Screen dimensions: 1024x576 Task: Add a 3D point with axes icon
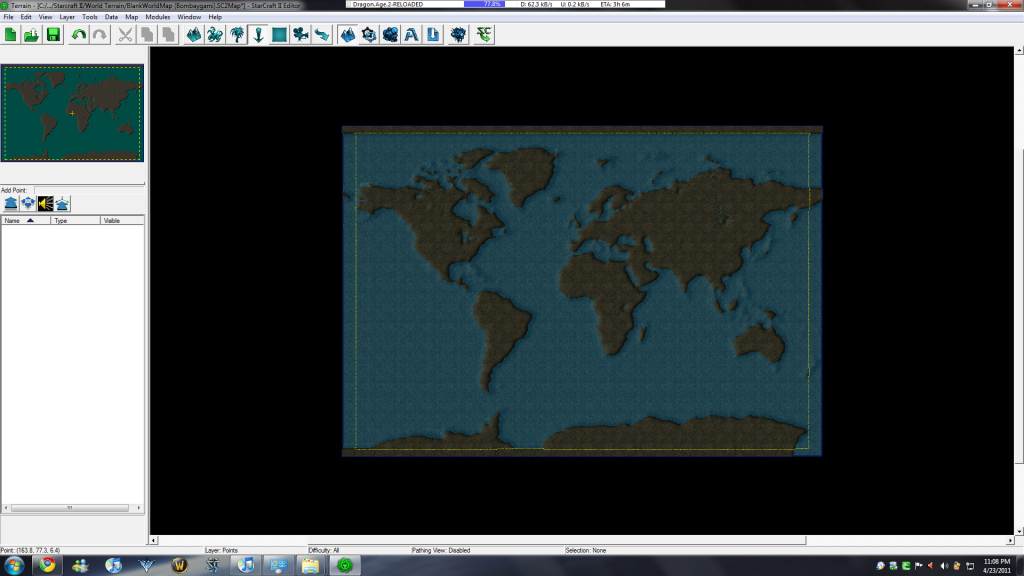(62, 204)
